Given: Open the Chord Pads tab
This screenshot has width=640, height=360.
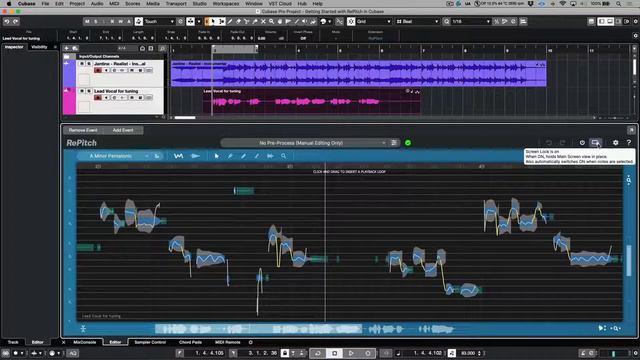Looking at the screenshot, I should (x=190, y=342).
